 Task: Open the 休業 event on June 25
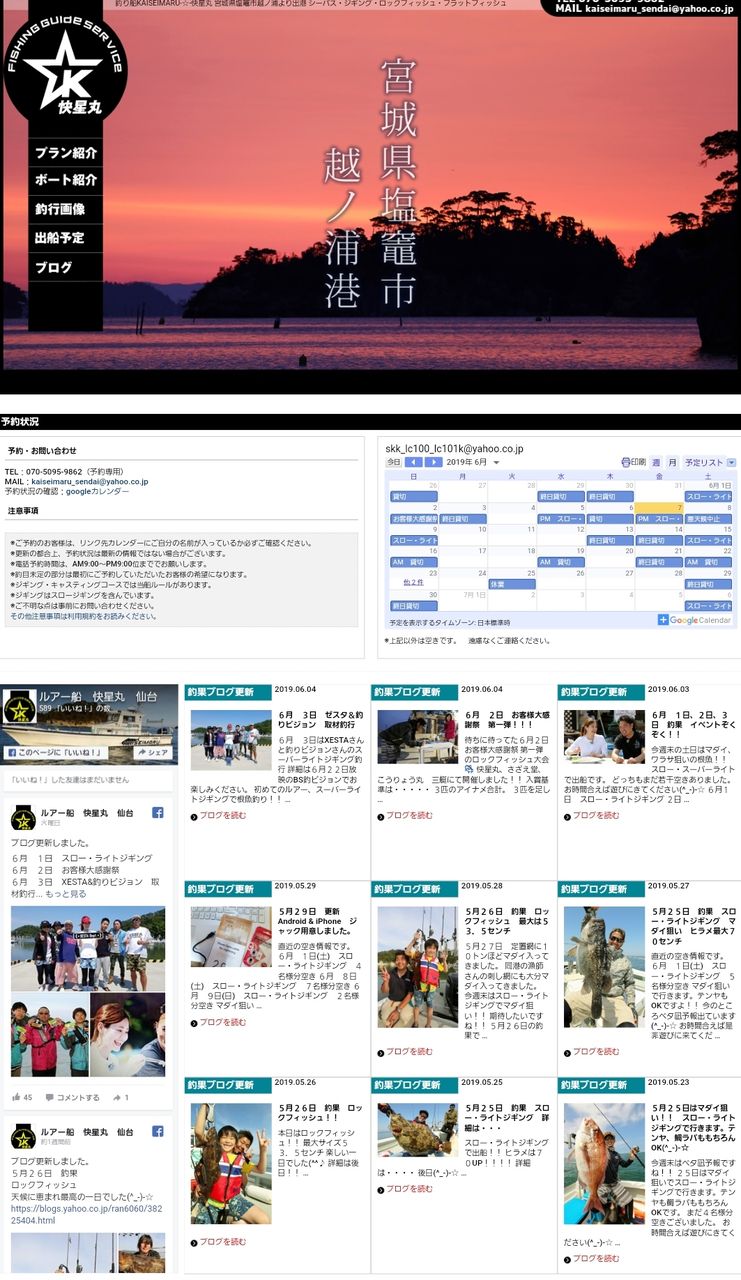[512, 584]
